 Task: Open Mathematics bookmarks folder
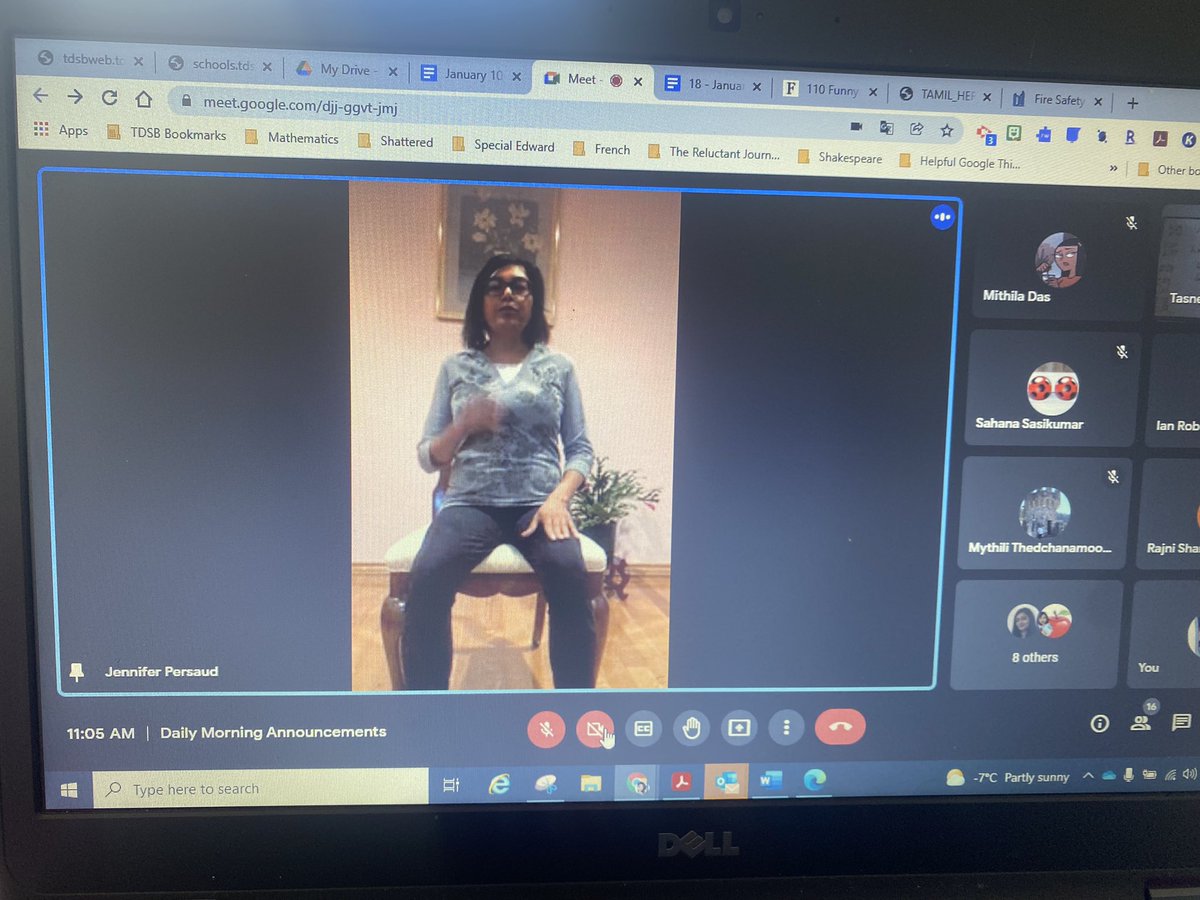point(292,138)
